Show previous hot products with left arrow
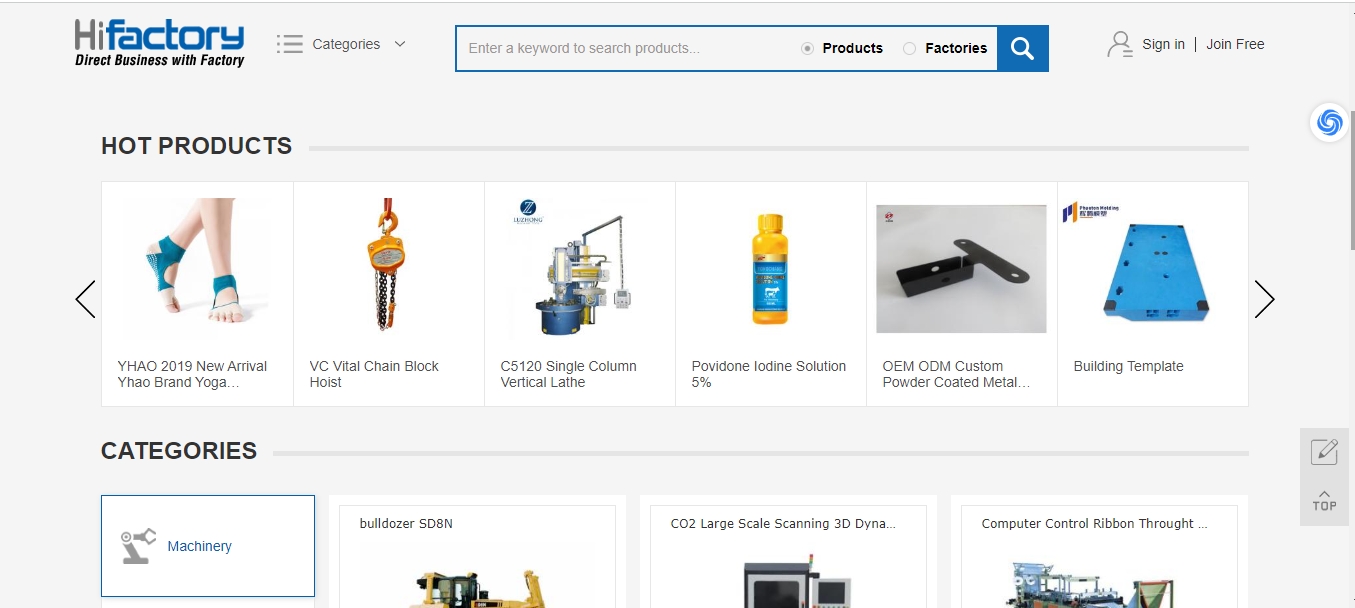This screenshot has height=608, width=1355. coord(86,299)
